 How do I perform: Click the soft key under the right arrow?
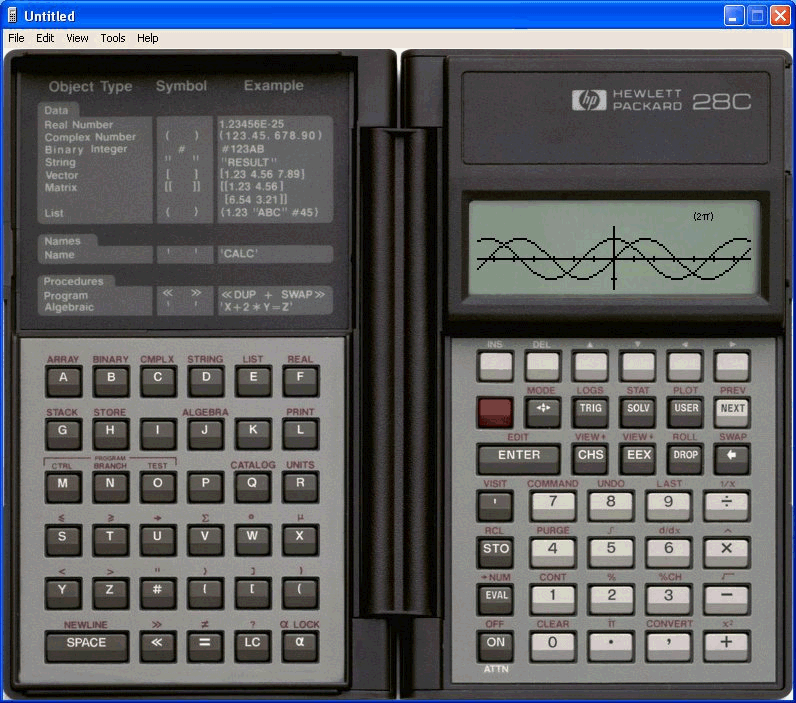pyautogui.click(x=733, y=365)
